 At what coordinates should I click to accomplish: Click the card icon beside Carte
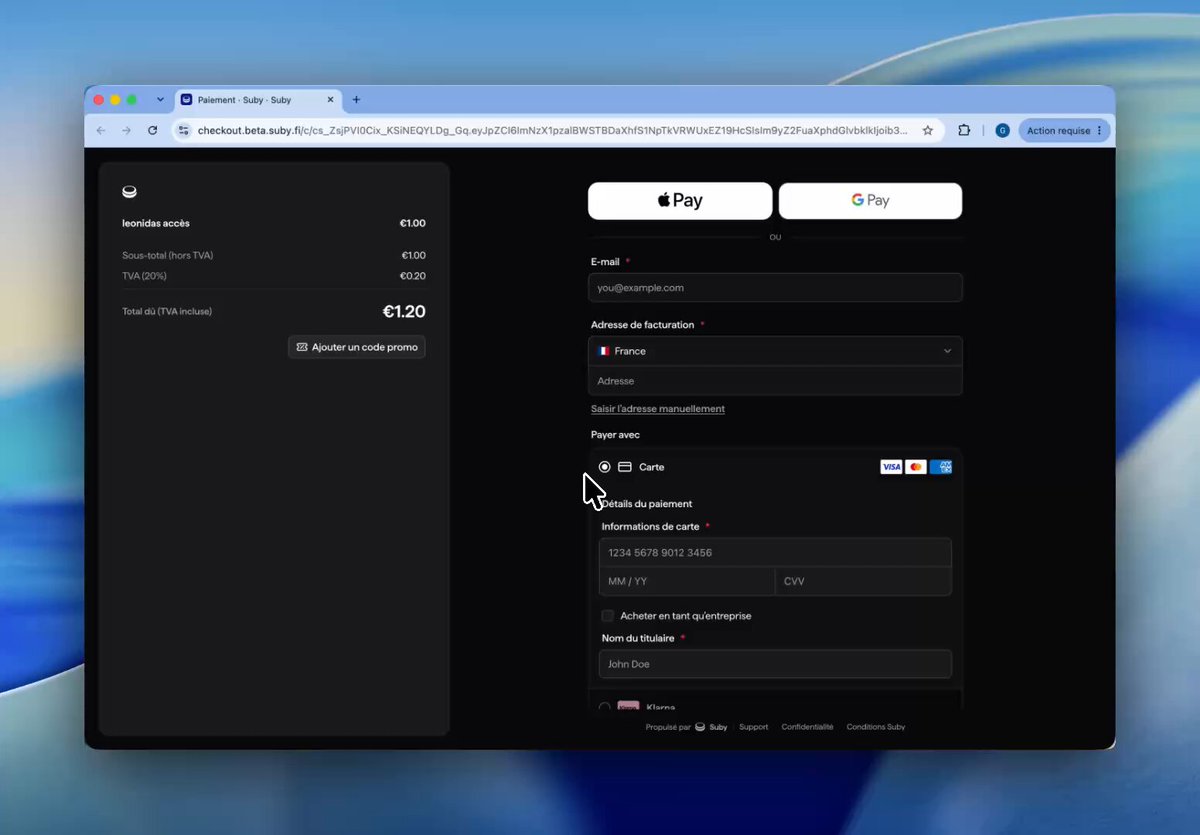625,467
